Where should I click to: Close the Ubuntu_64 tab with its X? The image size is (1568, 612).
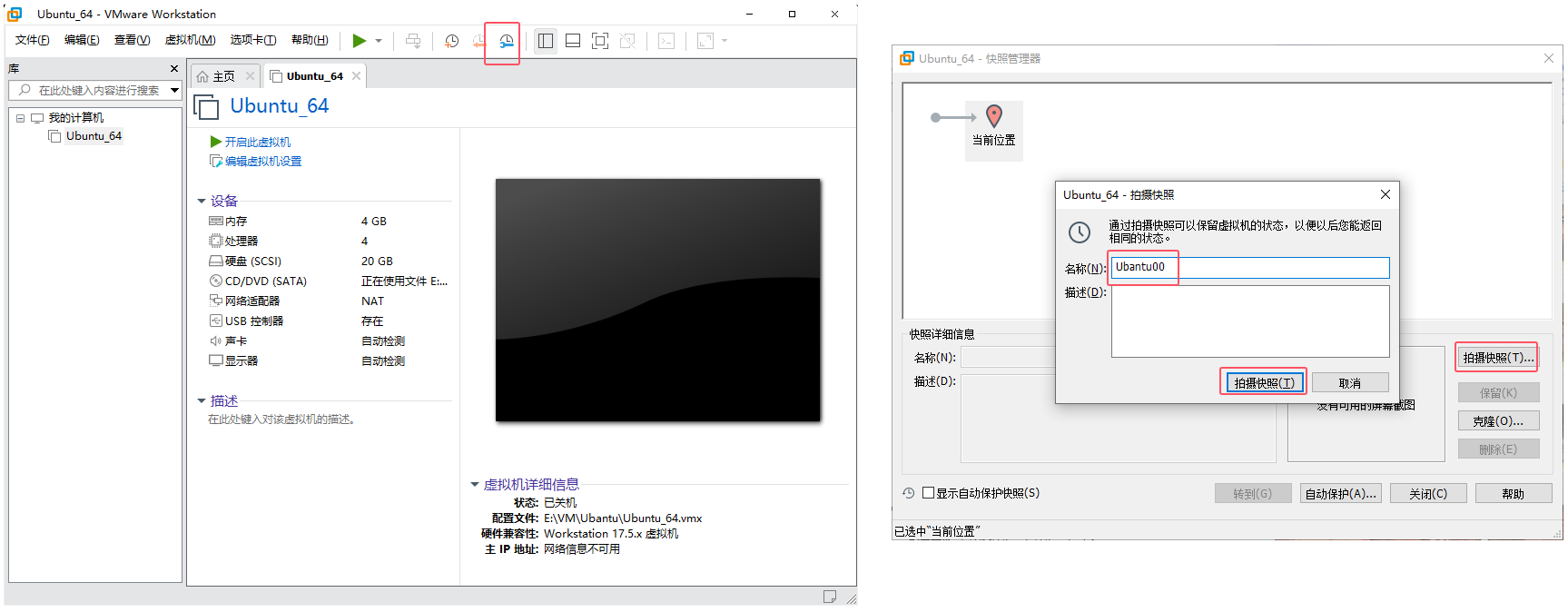point(356,75)
